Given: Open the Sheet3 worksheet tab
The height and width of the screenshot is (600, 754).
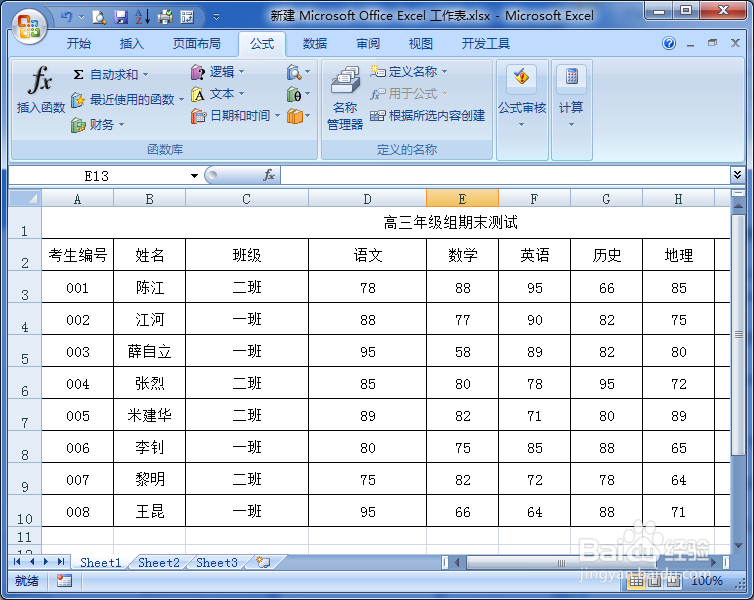Looking at the screenshot, I should [x=217, y=562].
